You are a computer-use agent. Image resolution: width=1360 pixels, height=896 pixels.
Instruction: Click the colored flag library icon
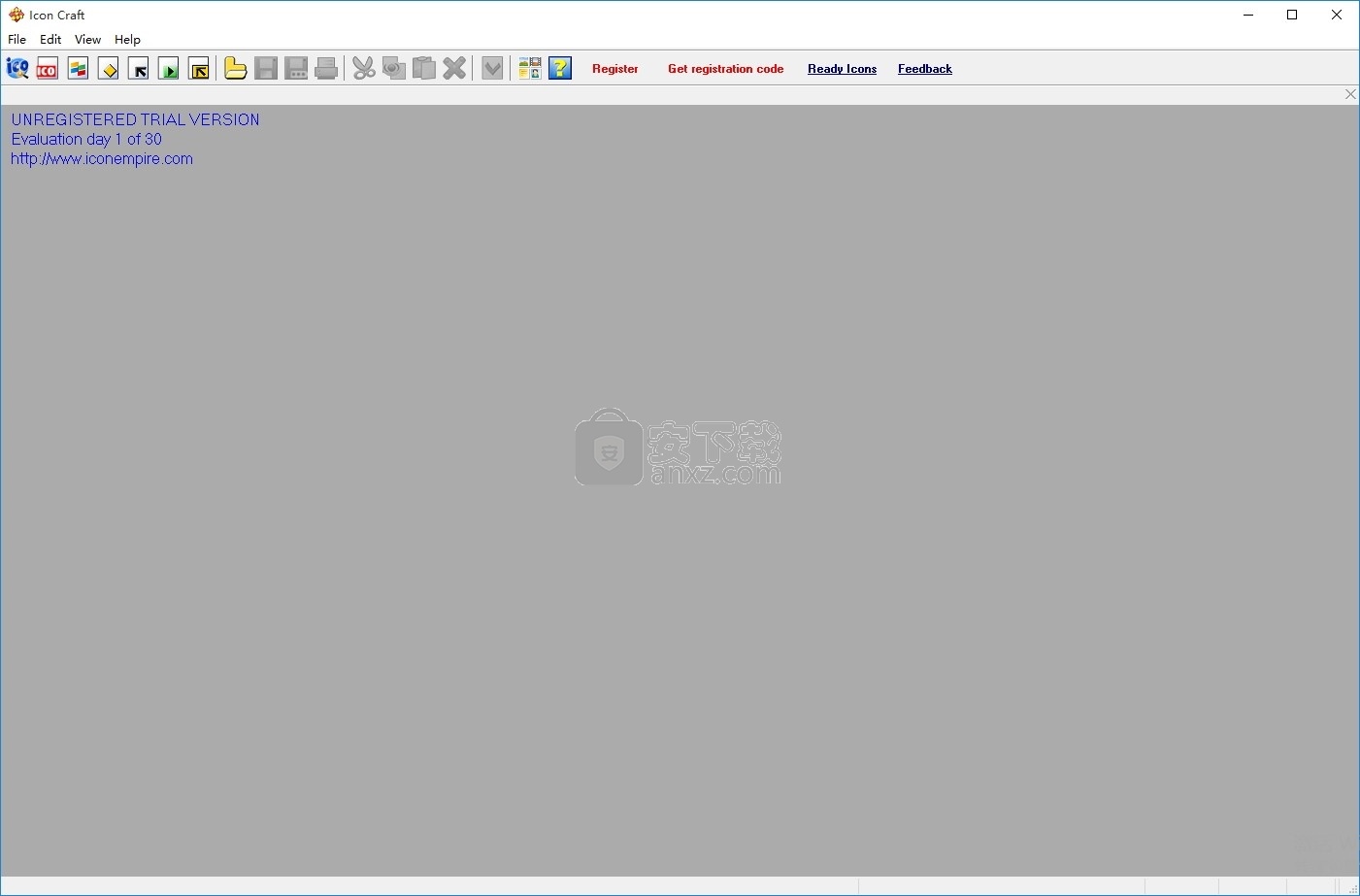click(78, 68)
